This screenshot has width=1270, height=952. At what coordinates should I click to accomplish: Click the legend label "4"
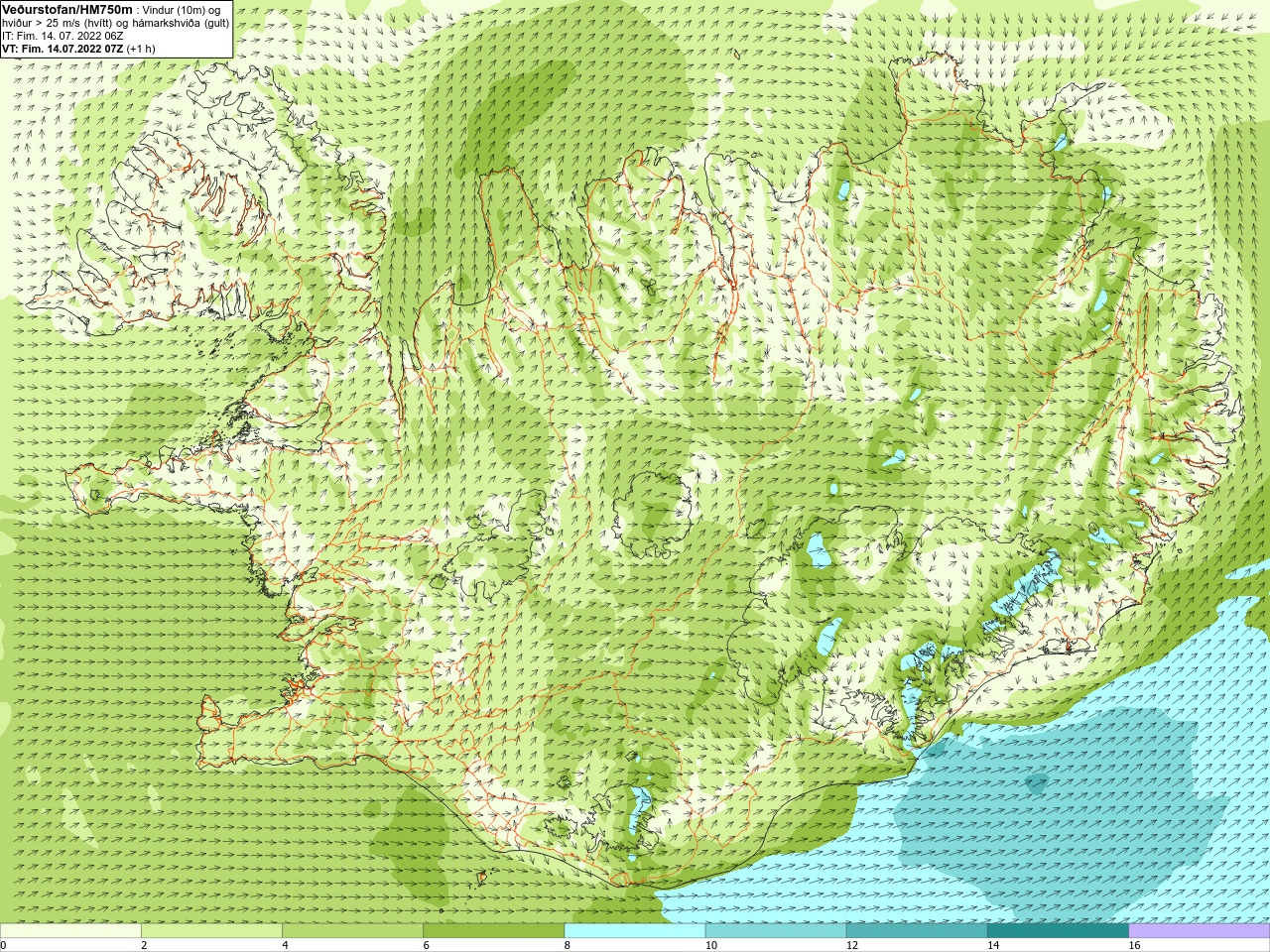(x=285, y=945)
